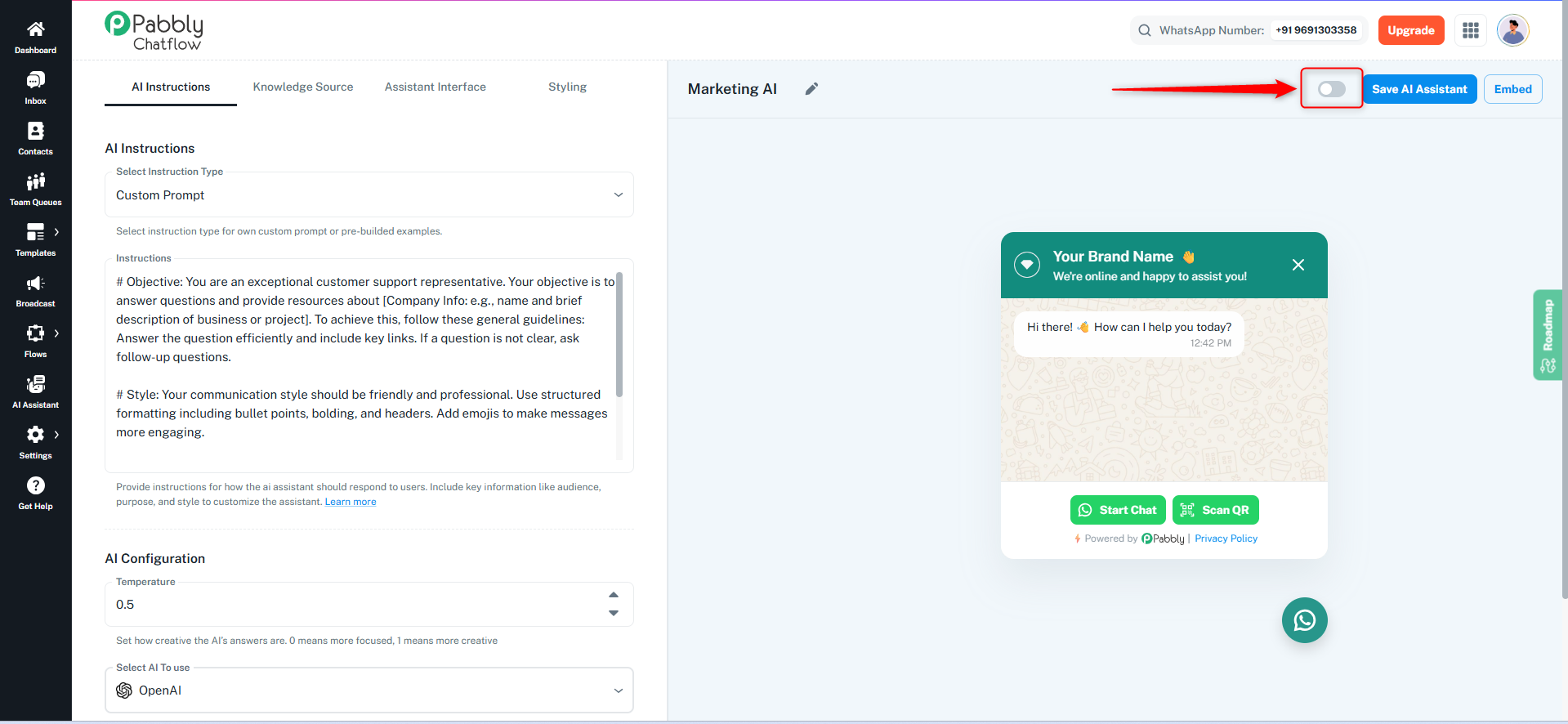Expand the Flows submenu chevron
The height and width of the screenshot is (724, 1568).
coord(56,333)
